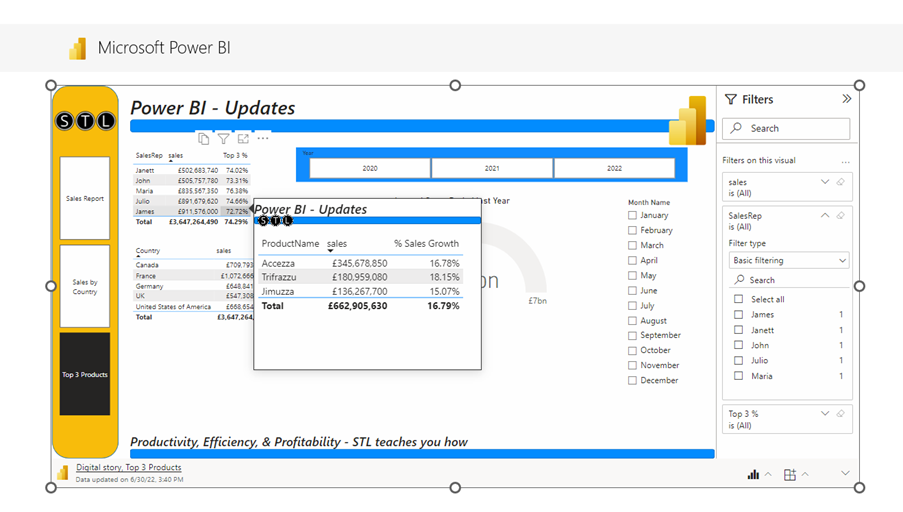This screenshot has height=512, width=903.
Task: Check James in the SalesRep filter
Action: pos(738,314)
